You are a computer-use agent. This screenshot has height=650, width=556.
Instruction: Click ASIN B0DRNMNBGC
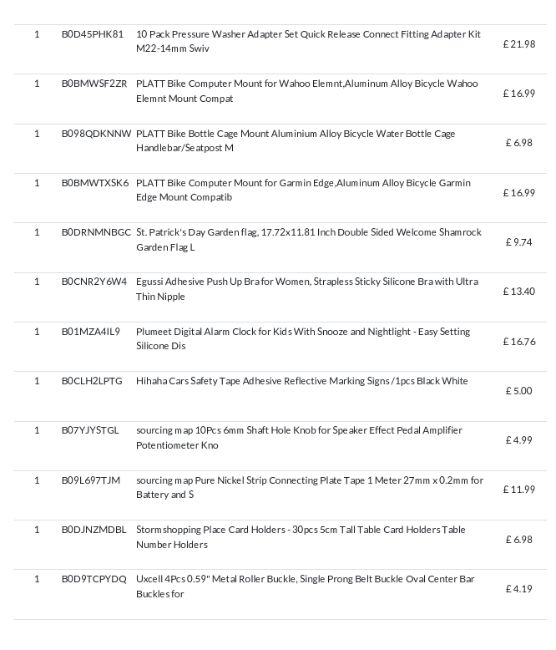pyautogui.click(x=96, y=232)
